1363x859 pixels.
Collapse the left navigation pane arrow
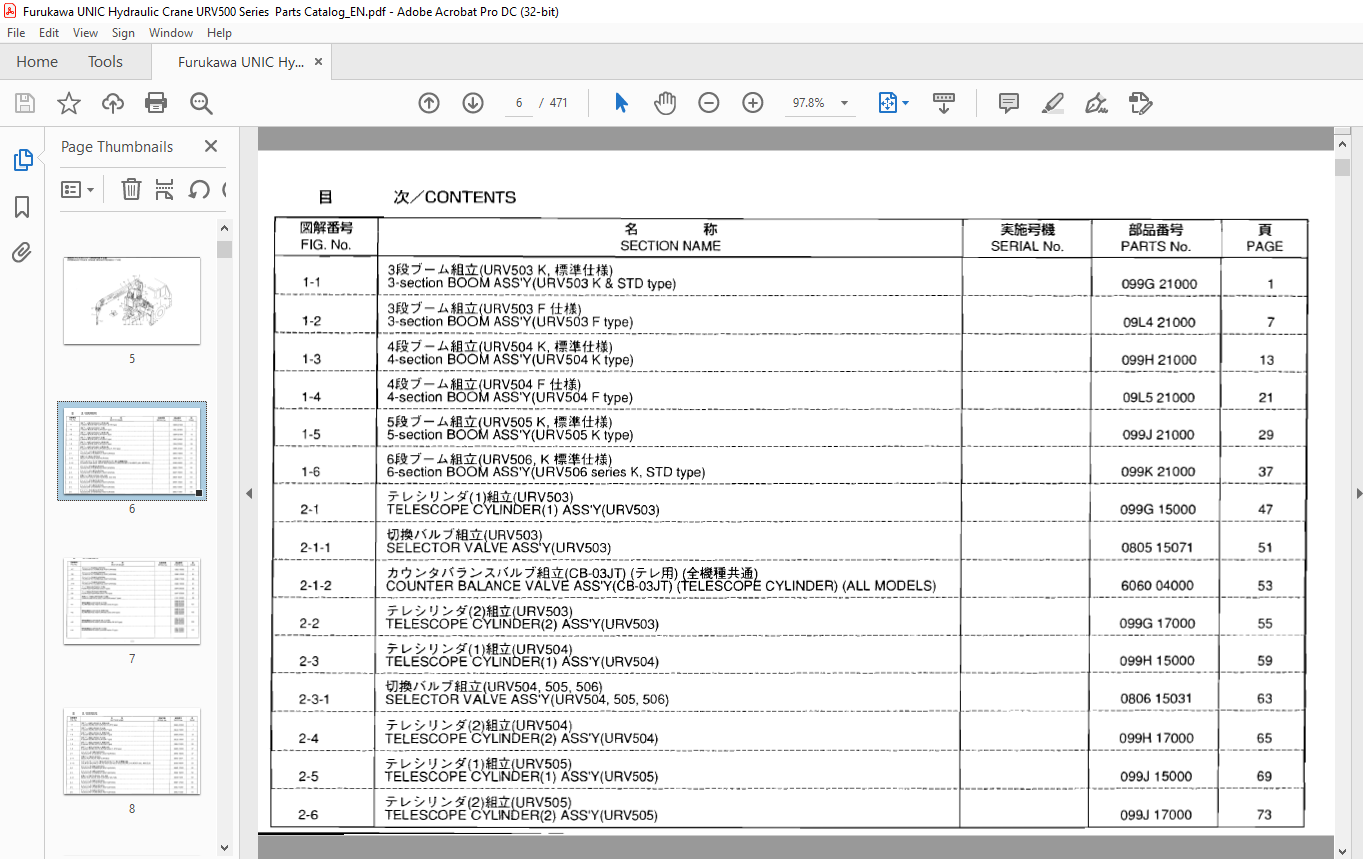tap(249, 494)
